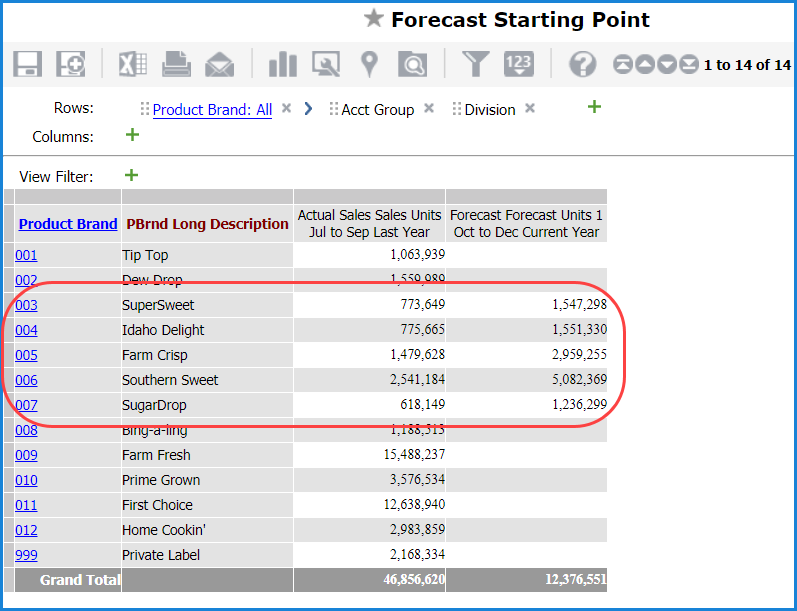Image resolution: width=797 pixels, height=611 pixels.
Task: Drill into brand 999
Action: pyautogui.click(x=26, y=555)
